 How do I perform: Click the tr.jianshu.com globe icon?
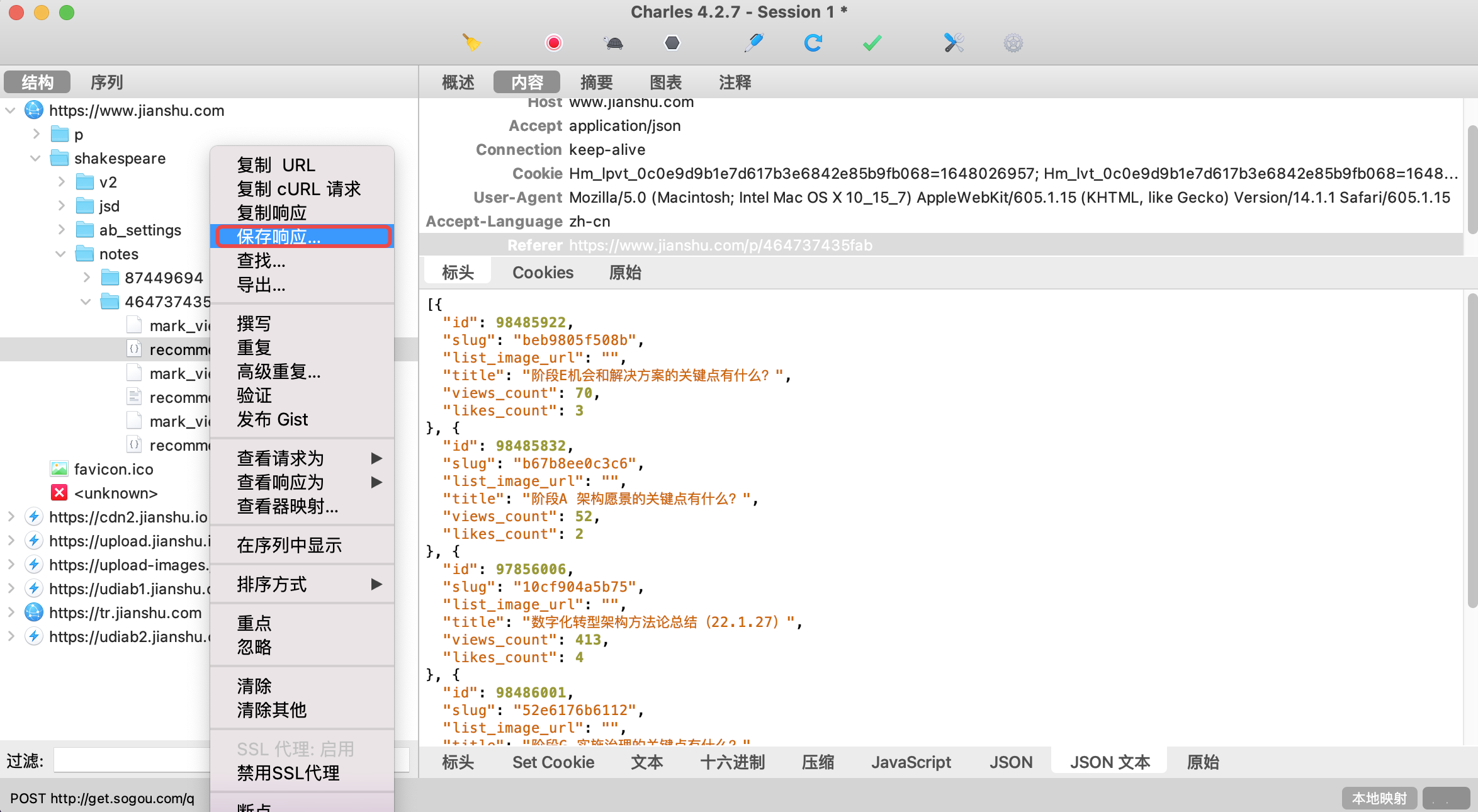tap(34, 612)
